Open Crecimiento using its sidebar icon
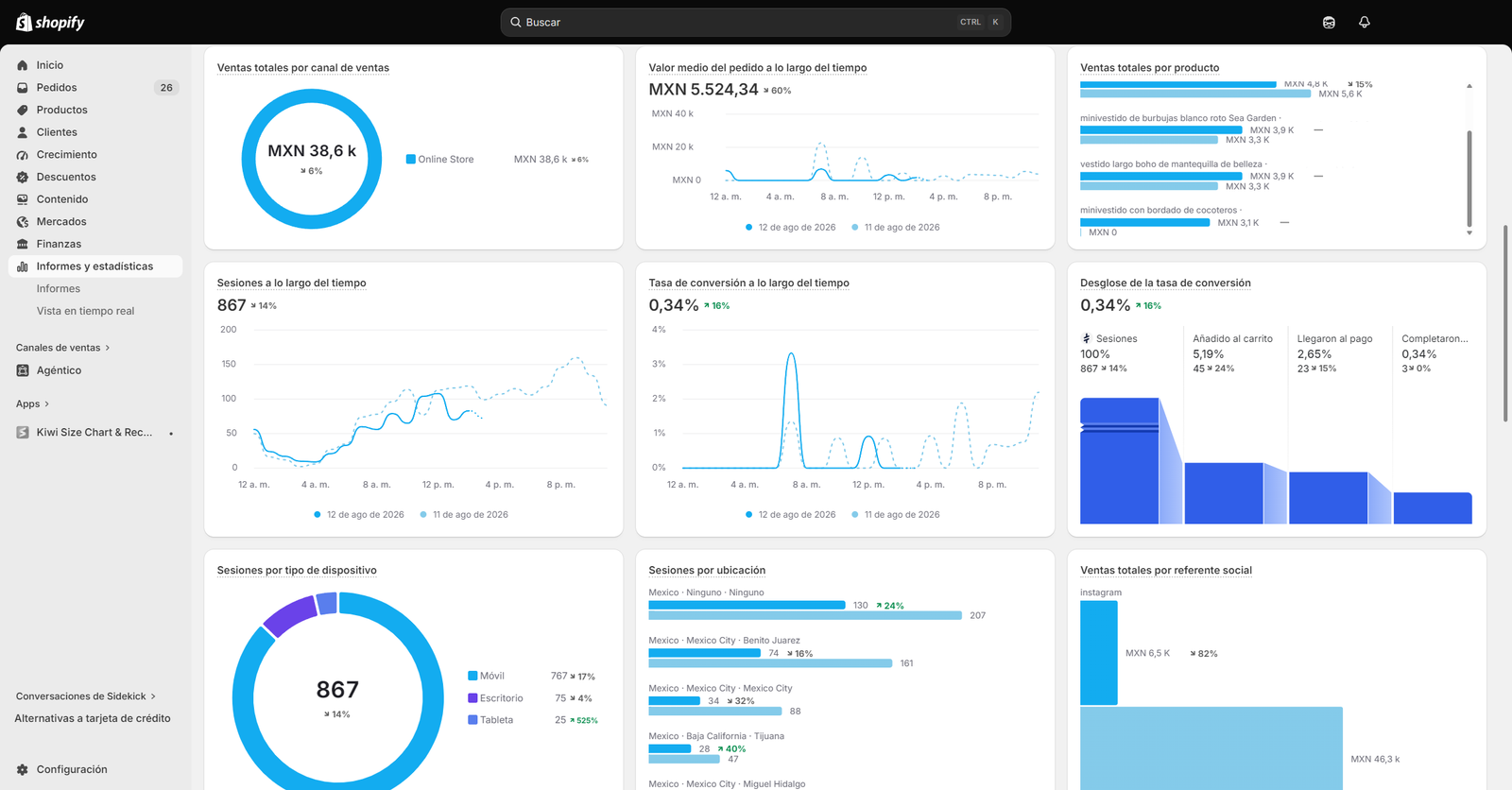This screenshot has width=1512, height=790. [23, 155]
